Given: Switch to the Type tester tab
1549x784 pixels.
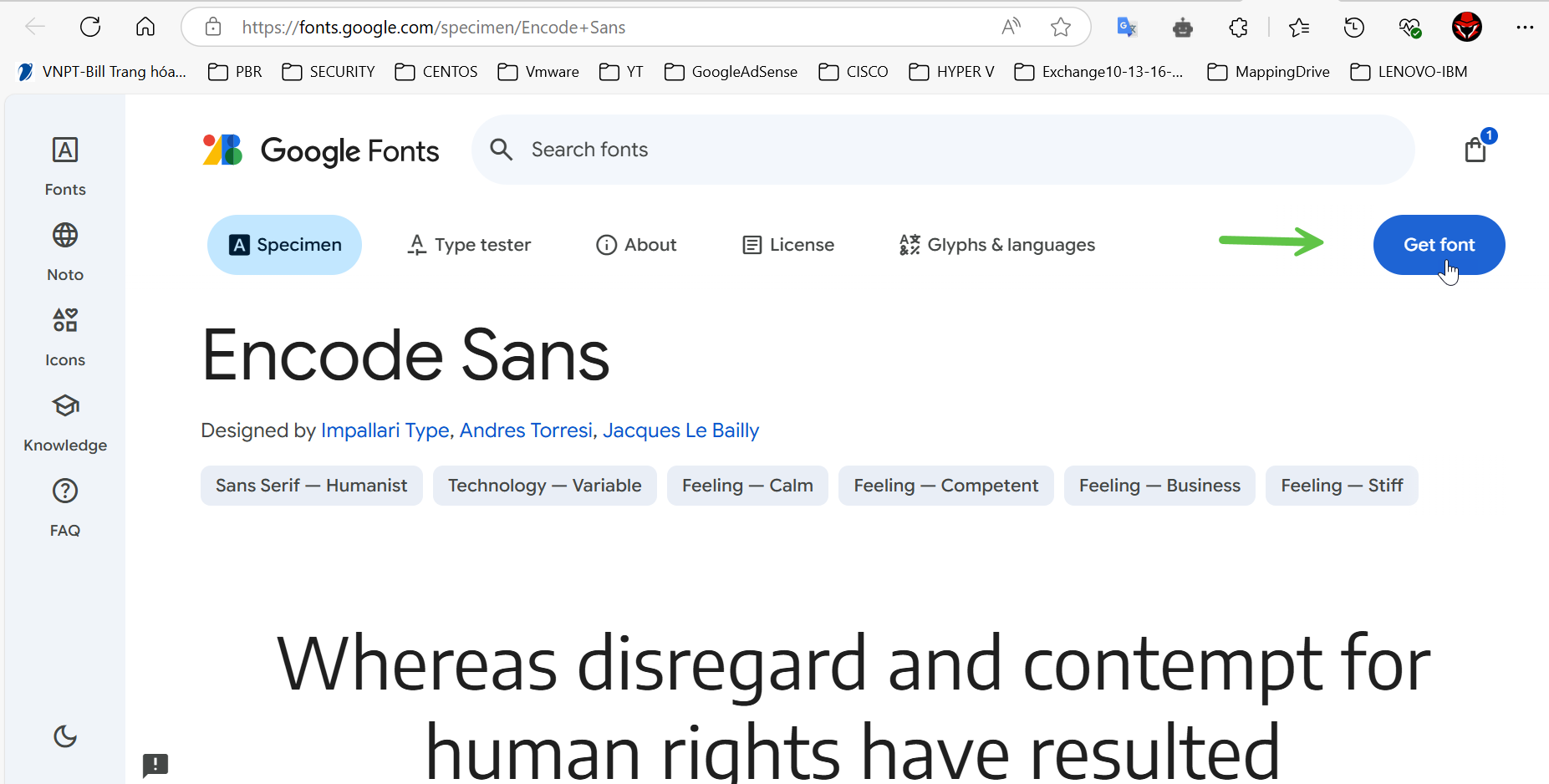Looking at the screenshot, I should pos(469,245).
